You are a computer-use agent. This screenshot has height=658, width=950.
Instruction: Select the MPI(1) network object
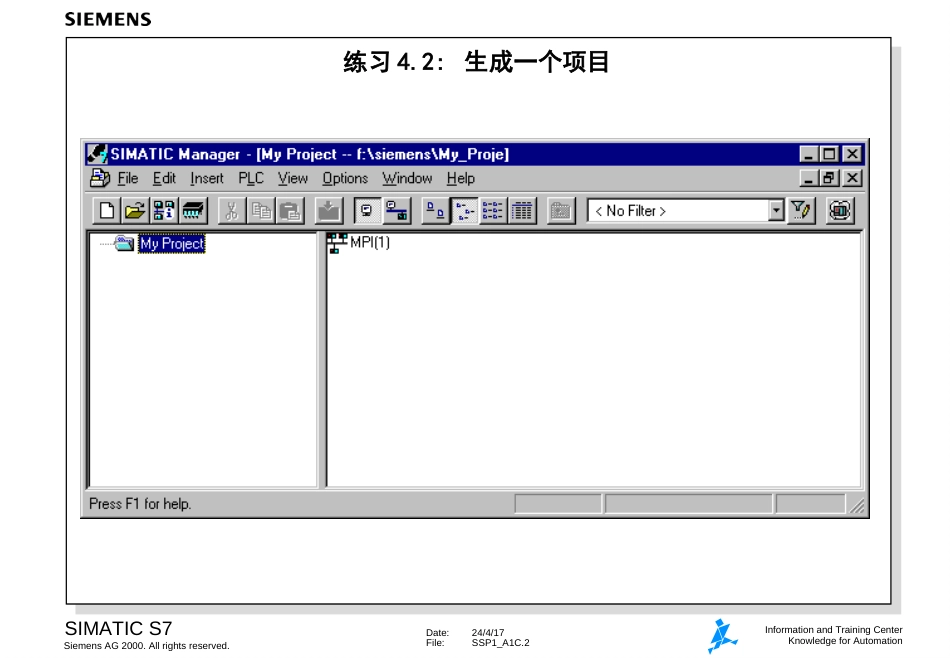(359, 242)
